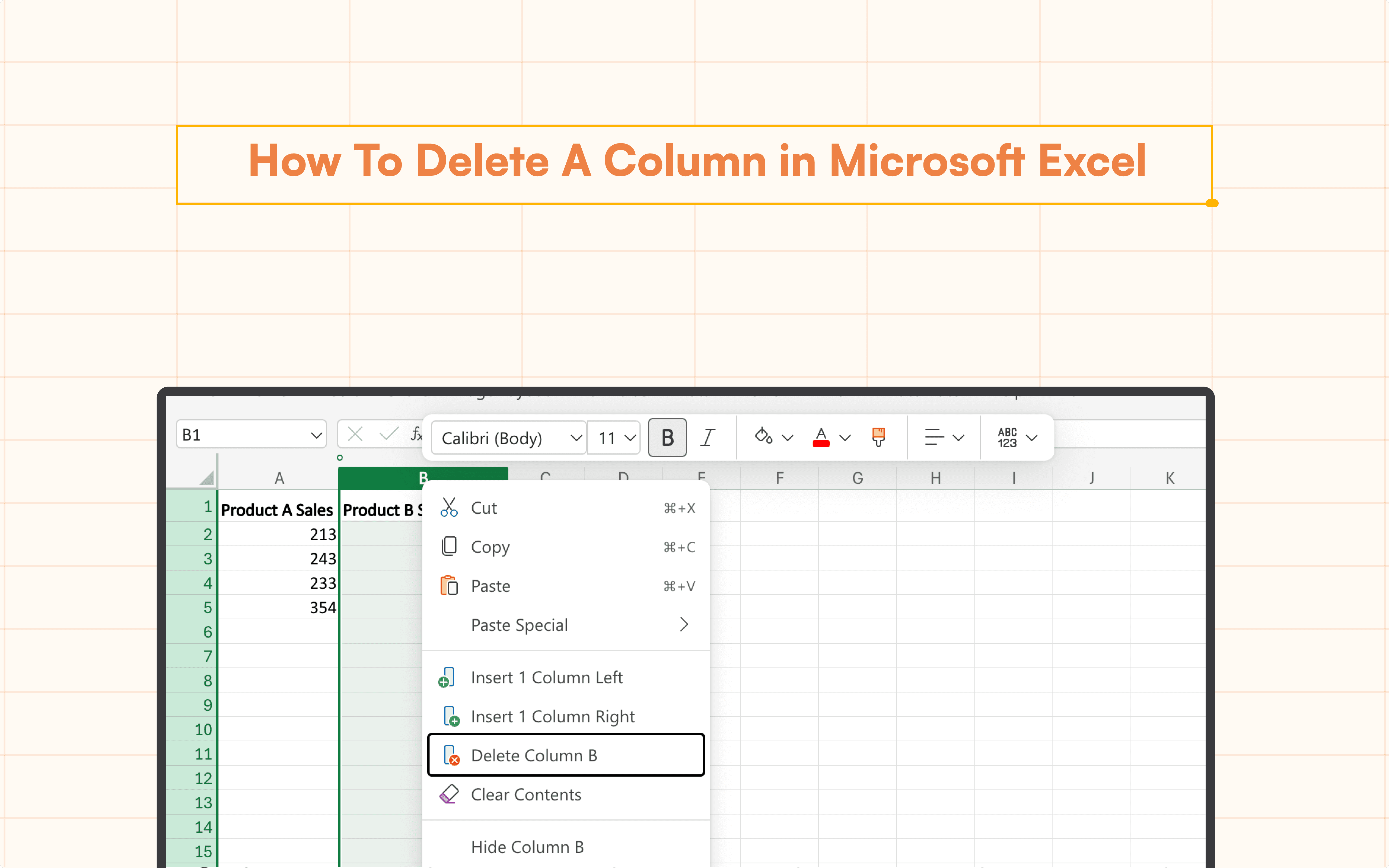Select Delete Column B

(566, 755)
